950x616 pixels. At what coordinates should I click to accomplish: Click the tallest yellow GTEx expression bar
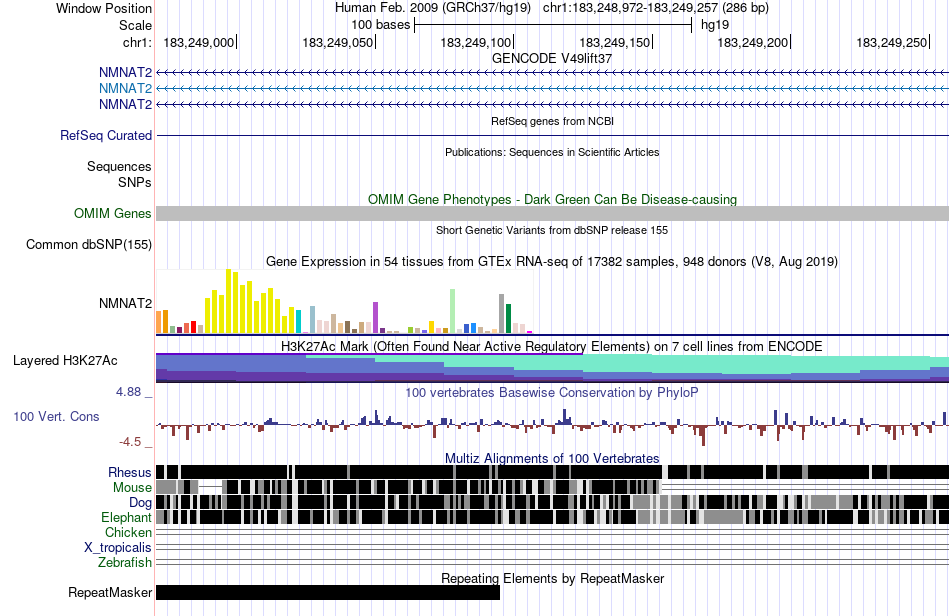coord(228,301)
